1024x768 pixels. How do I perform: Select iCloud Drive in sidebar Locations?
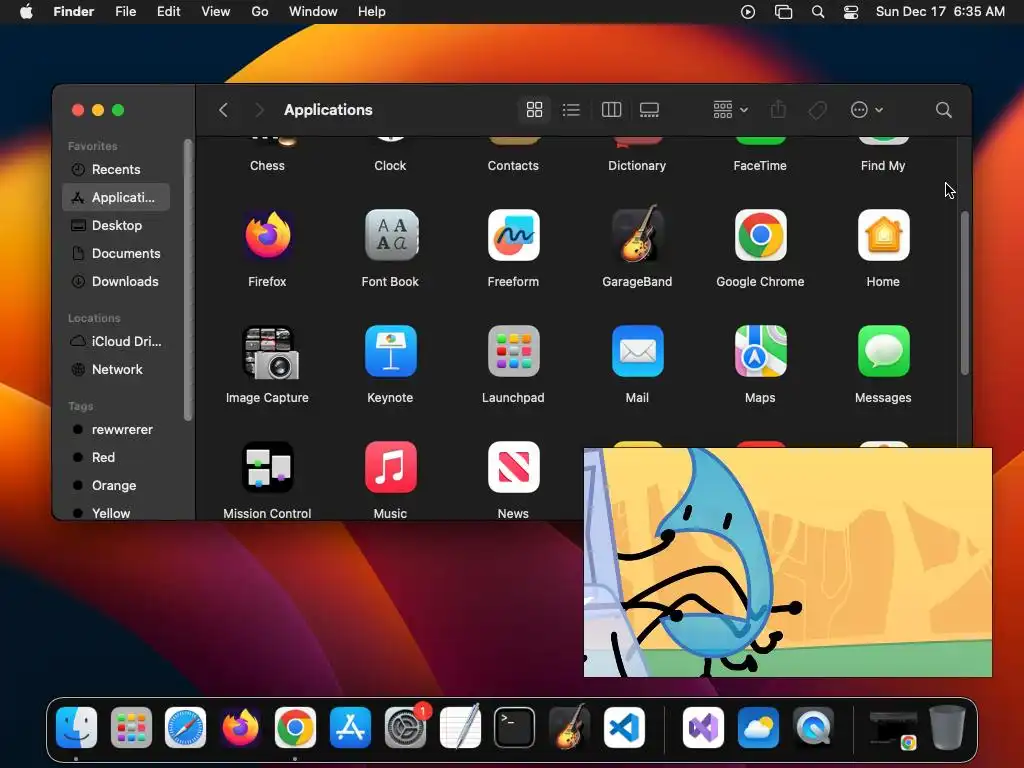[x=116, y=341]
